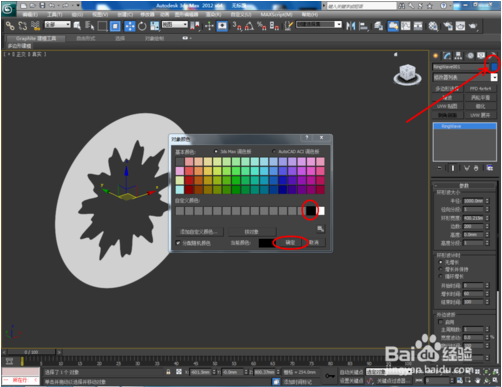
Task: Open the Render Setup icon
Action: (x=448, y=26)
